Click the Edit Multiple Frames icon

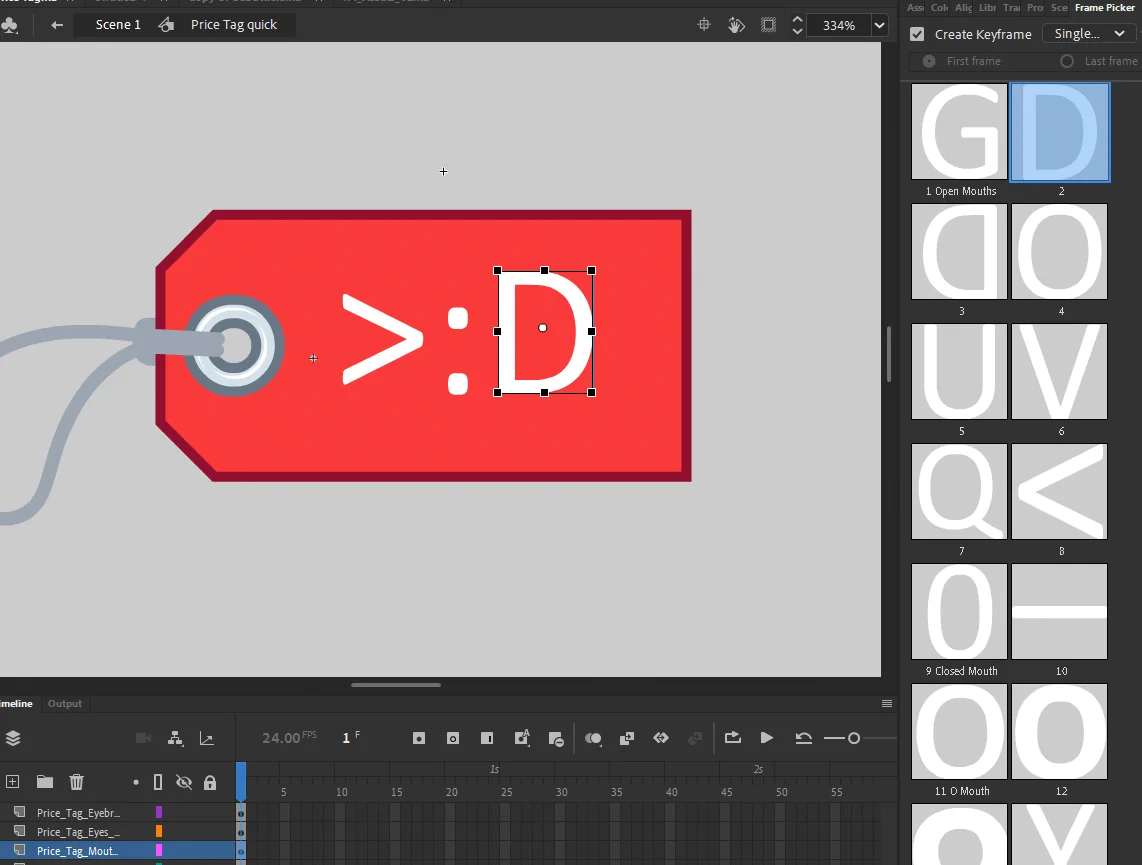(626, 738)
